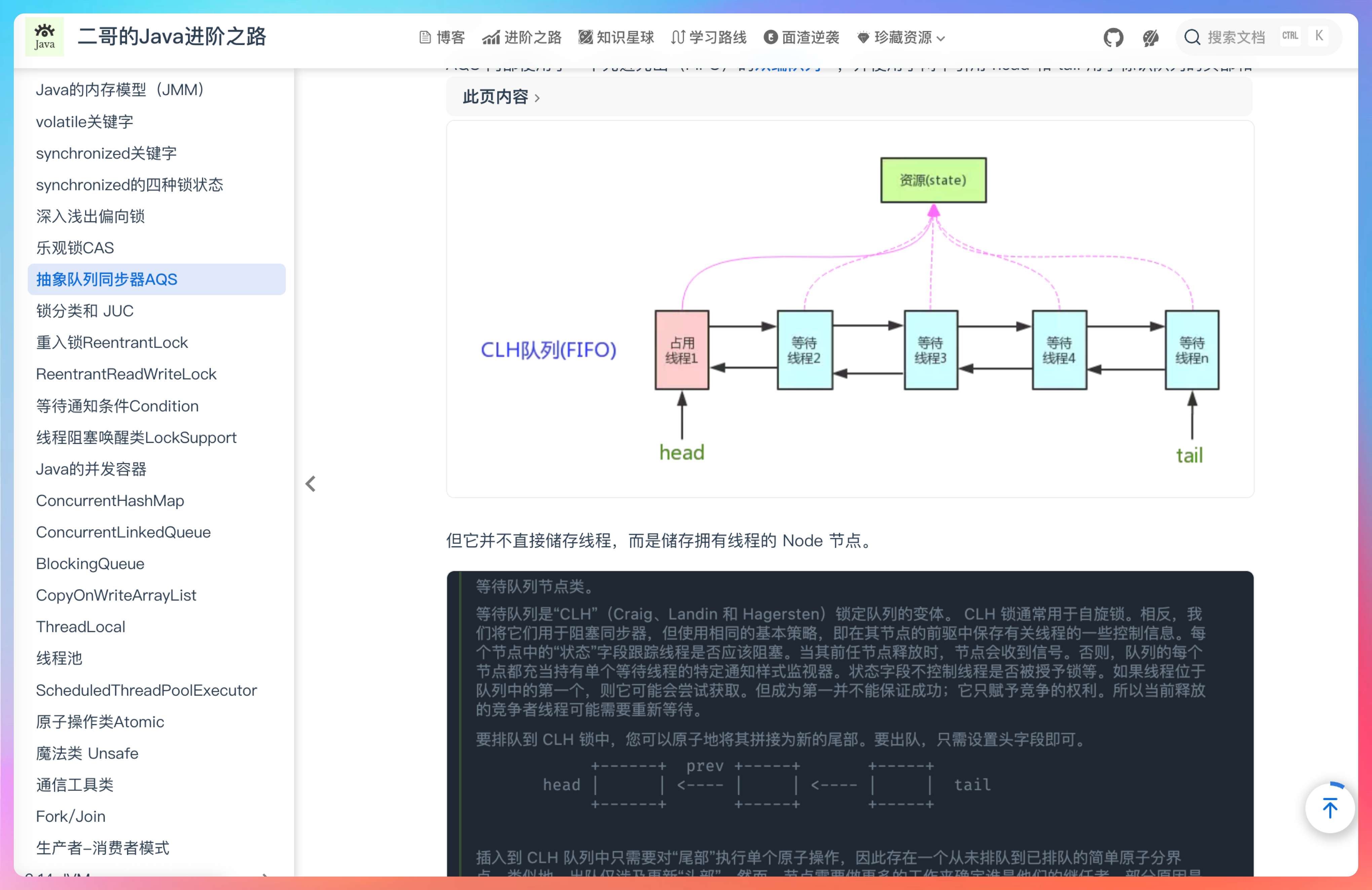This screenshot has width=1372, height=890.
Task: Open the GitHub repository icon
Action: point(1113,37)
